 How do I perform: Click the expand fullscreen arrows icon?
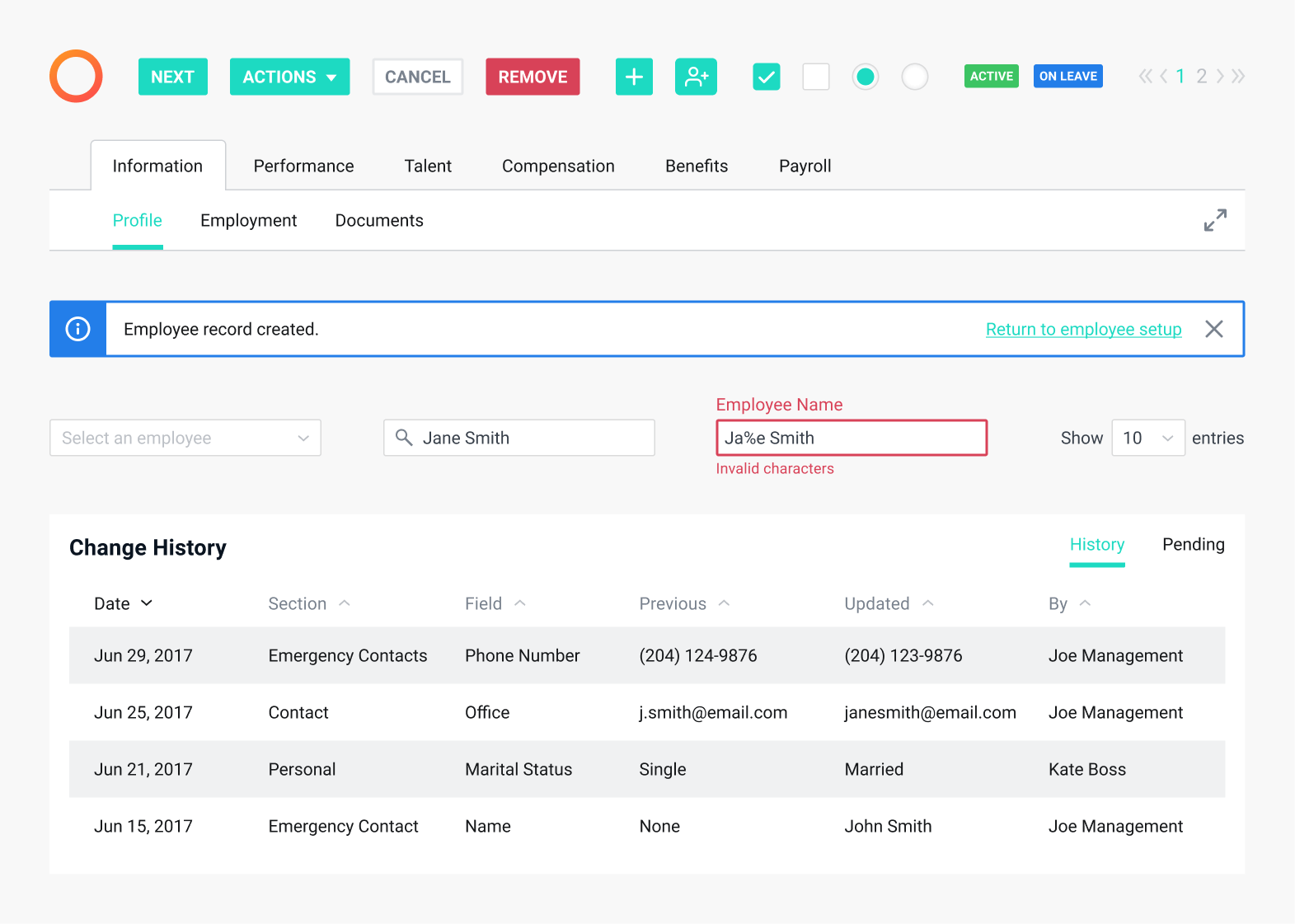tap(1214, 220)
